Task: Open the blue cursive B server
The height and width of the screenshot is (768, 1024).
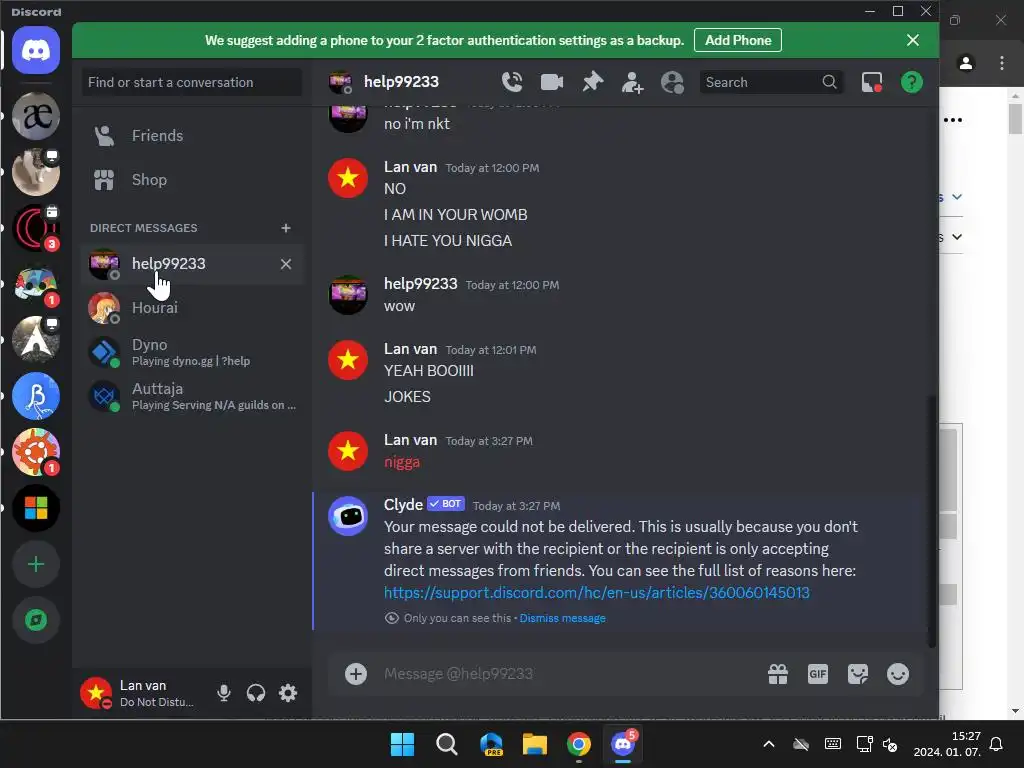Action: click(x=36, y=396)
